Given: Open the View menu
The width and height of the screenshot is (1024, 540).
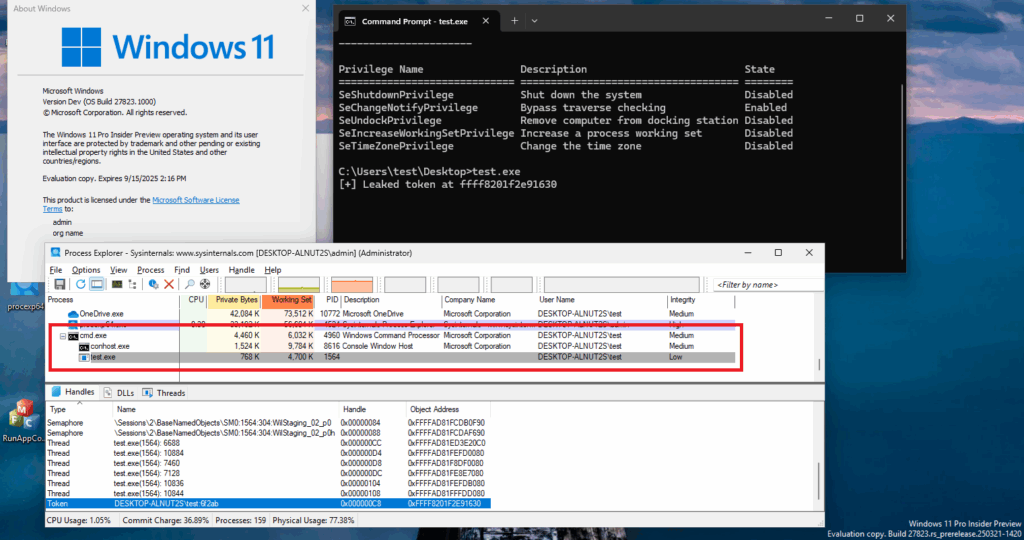Looking at the screenshot, I should tap(118, 270).
